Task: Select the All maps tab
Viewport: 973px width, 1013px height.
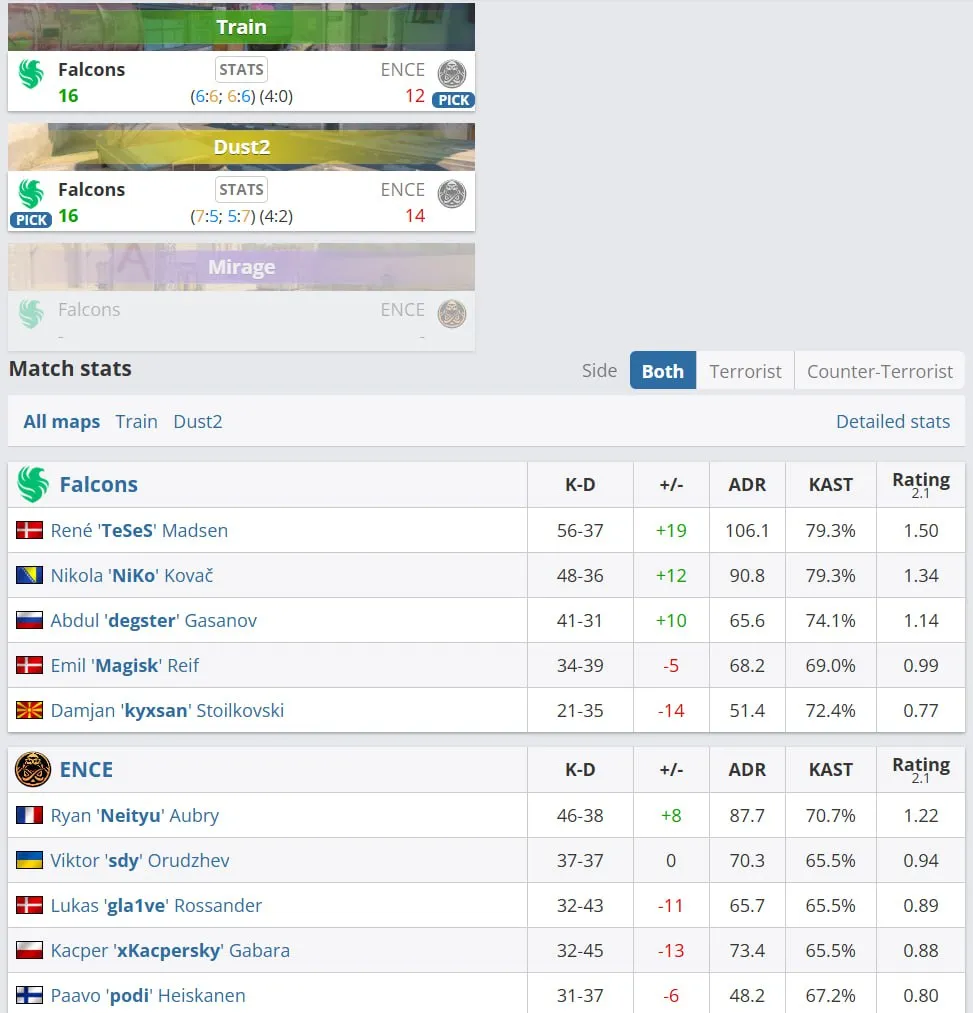Action: (x=62, y=421)
